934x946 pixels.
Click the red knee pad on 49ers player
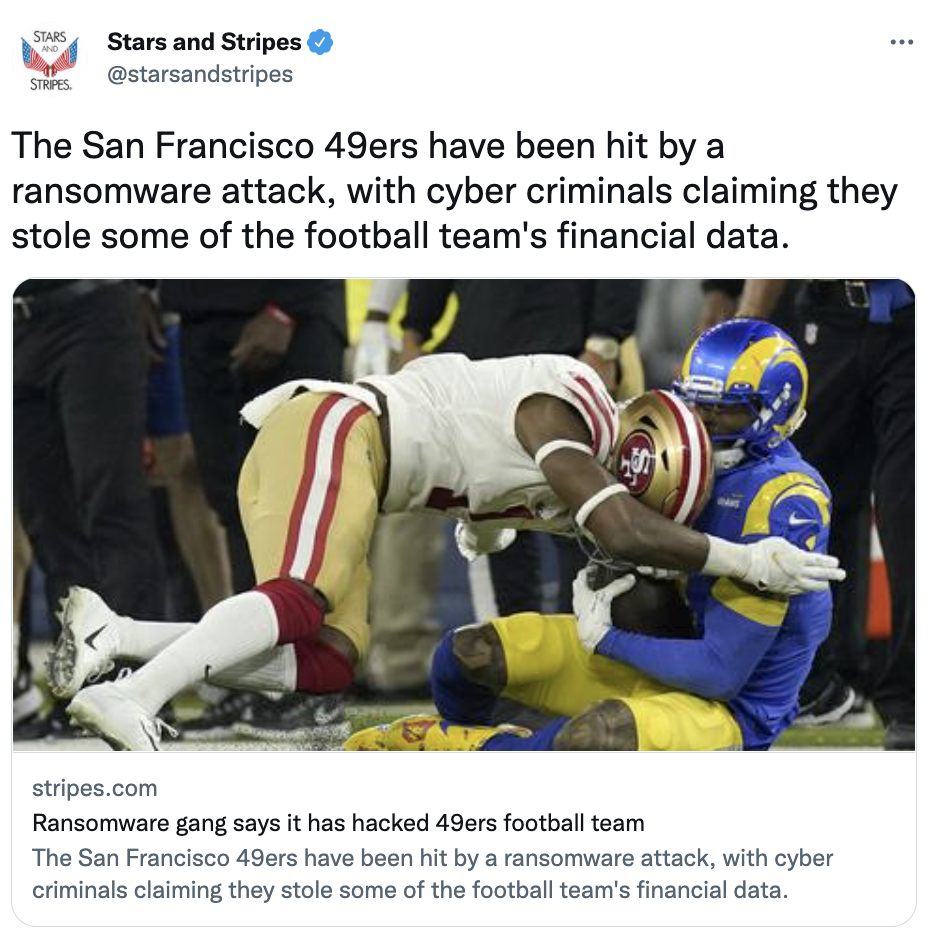(290, 610)
